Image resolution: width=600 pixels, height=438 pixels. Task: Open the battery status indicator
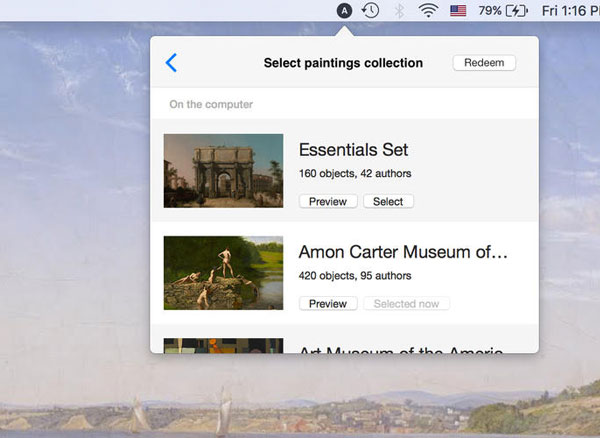503,11
